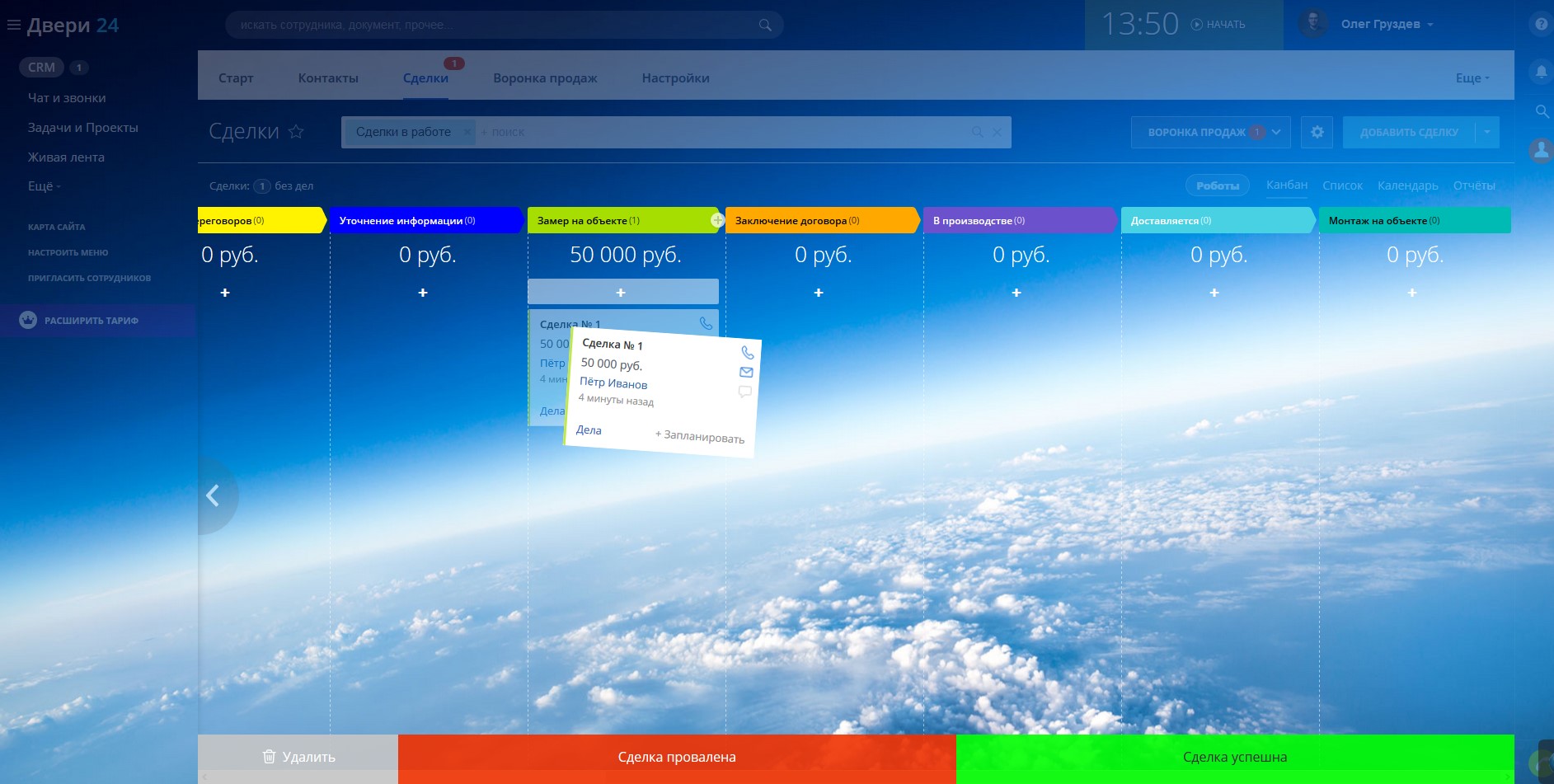Image resolution: width=1554 pixels, height=784 pixels.
Task: Open the Сделка № 1 title on the dragged card
Action: [613, 345]
